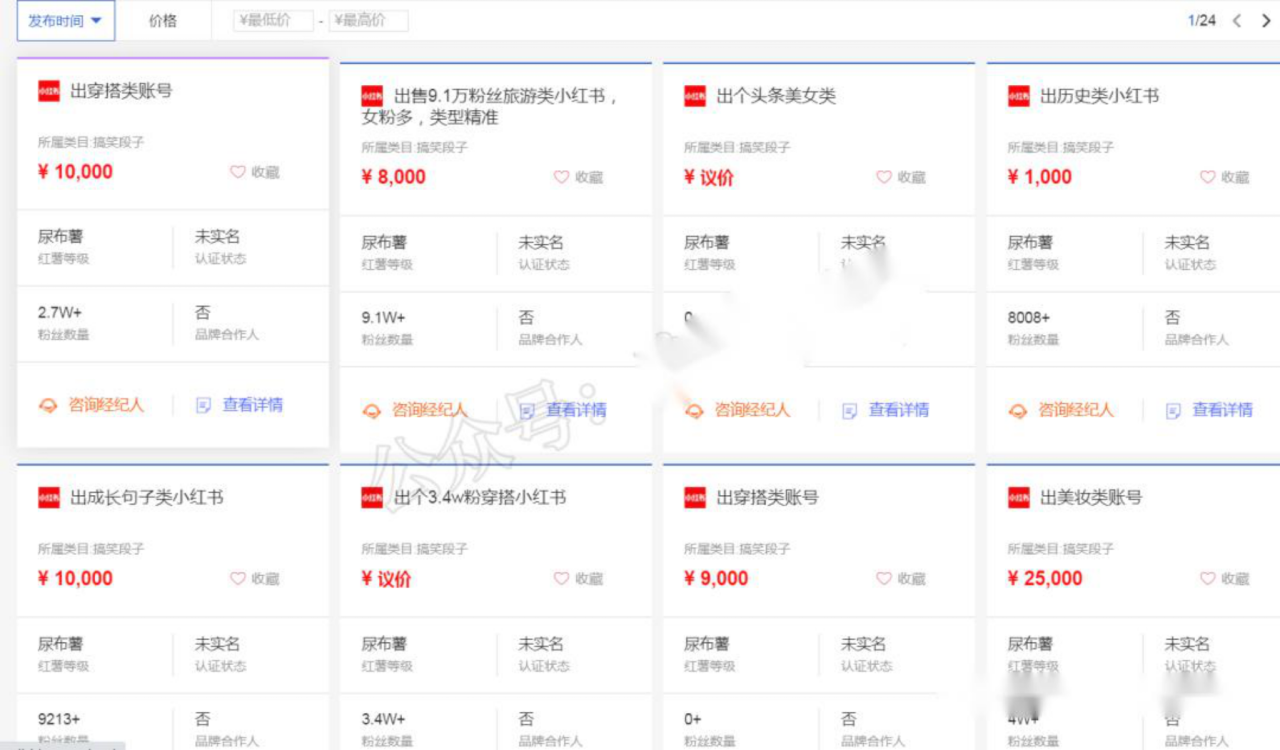Go to the previous results page arrow

1237,20
